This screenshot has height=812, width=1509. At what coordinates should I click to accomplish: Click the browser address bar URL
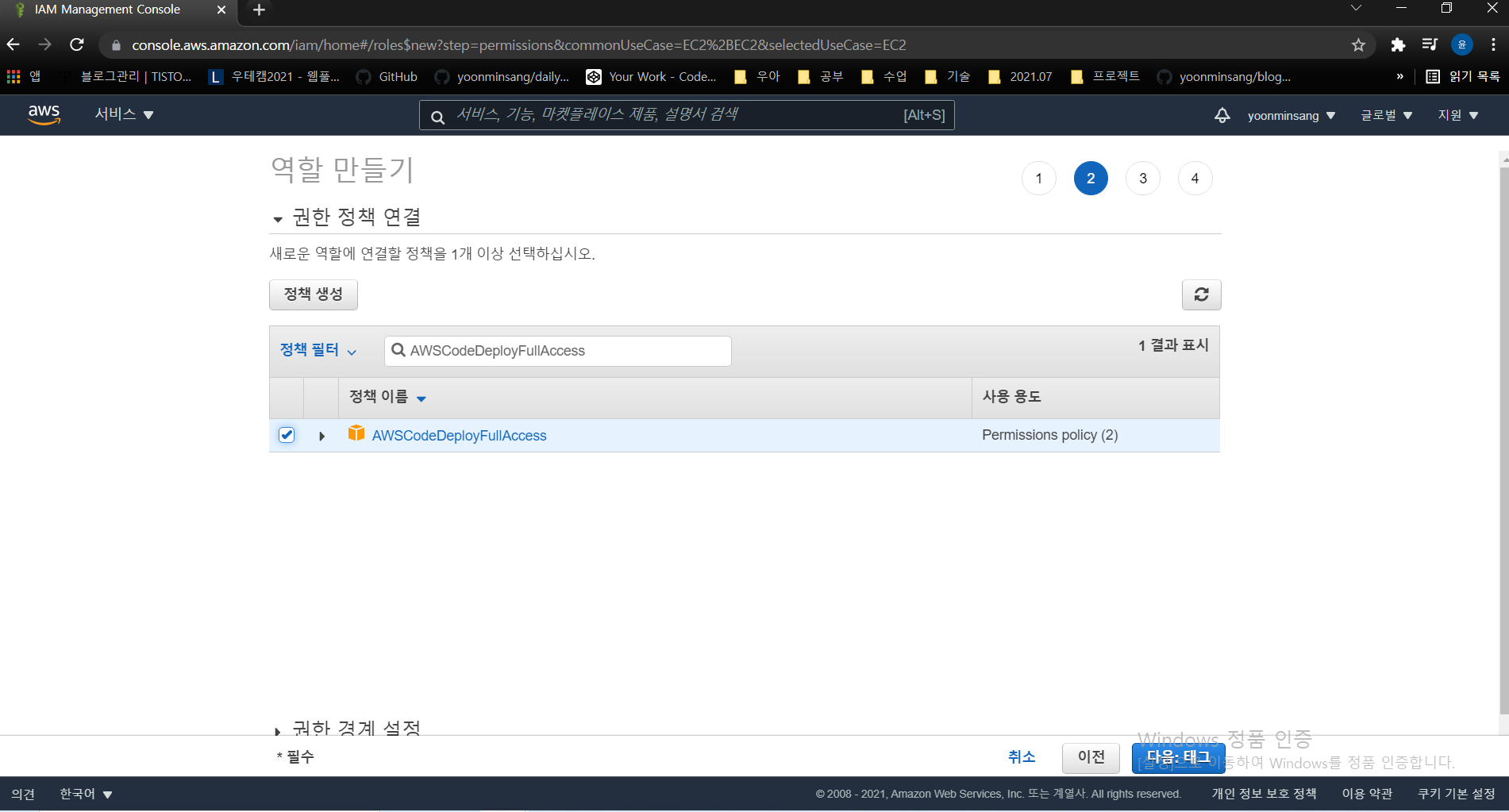[518, 45]
